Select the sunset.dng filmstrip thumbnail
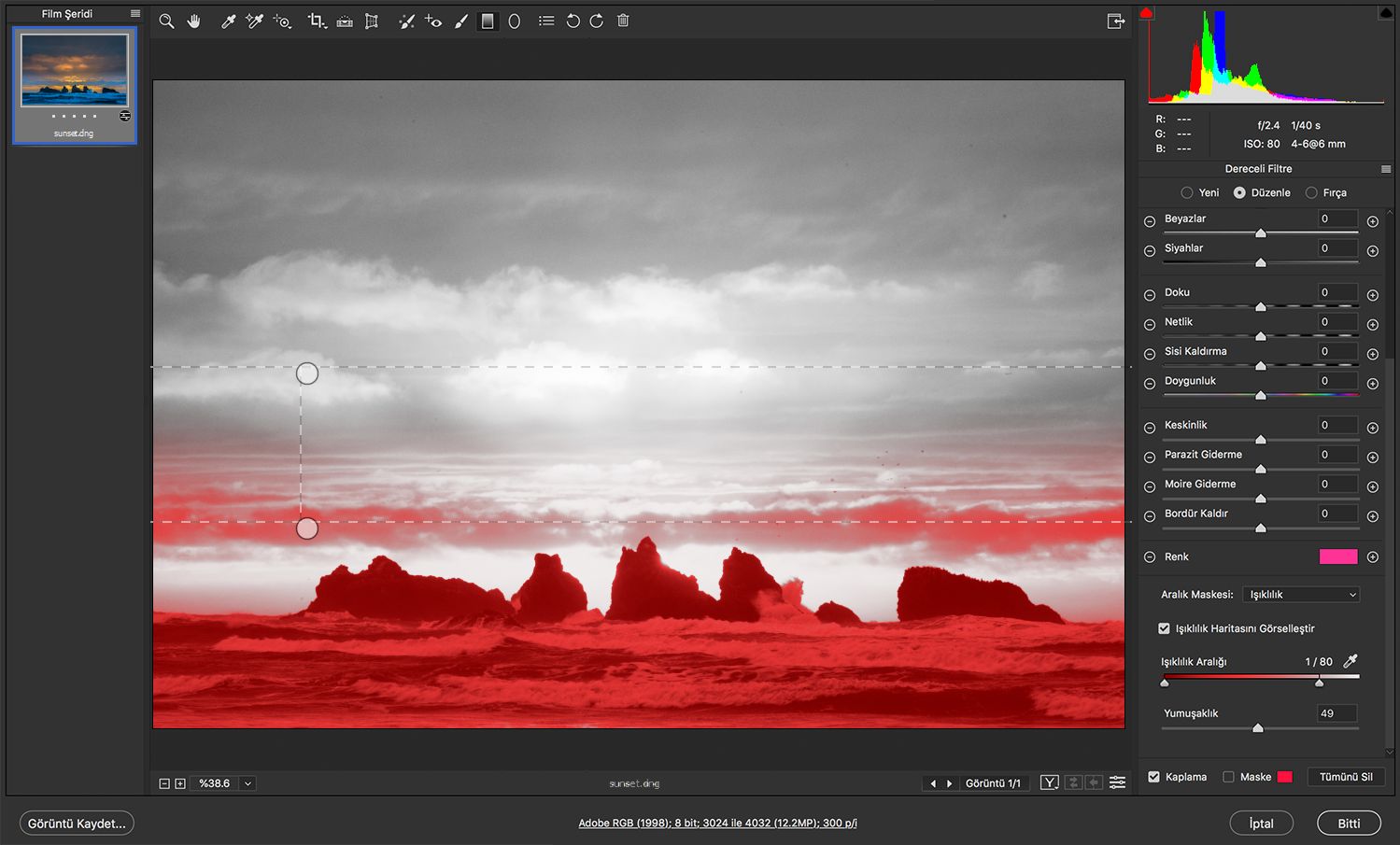Image resolution: width=1400 pixels, height=845 pixels. [x=75, y=86]
